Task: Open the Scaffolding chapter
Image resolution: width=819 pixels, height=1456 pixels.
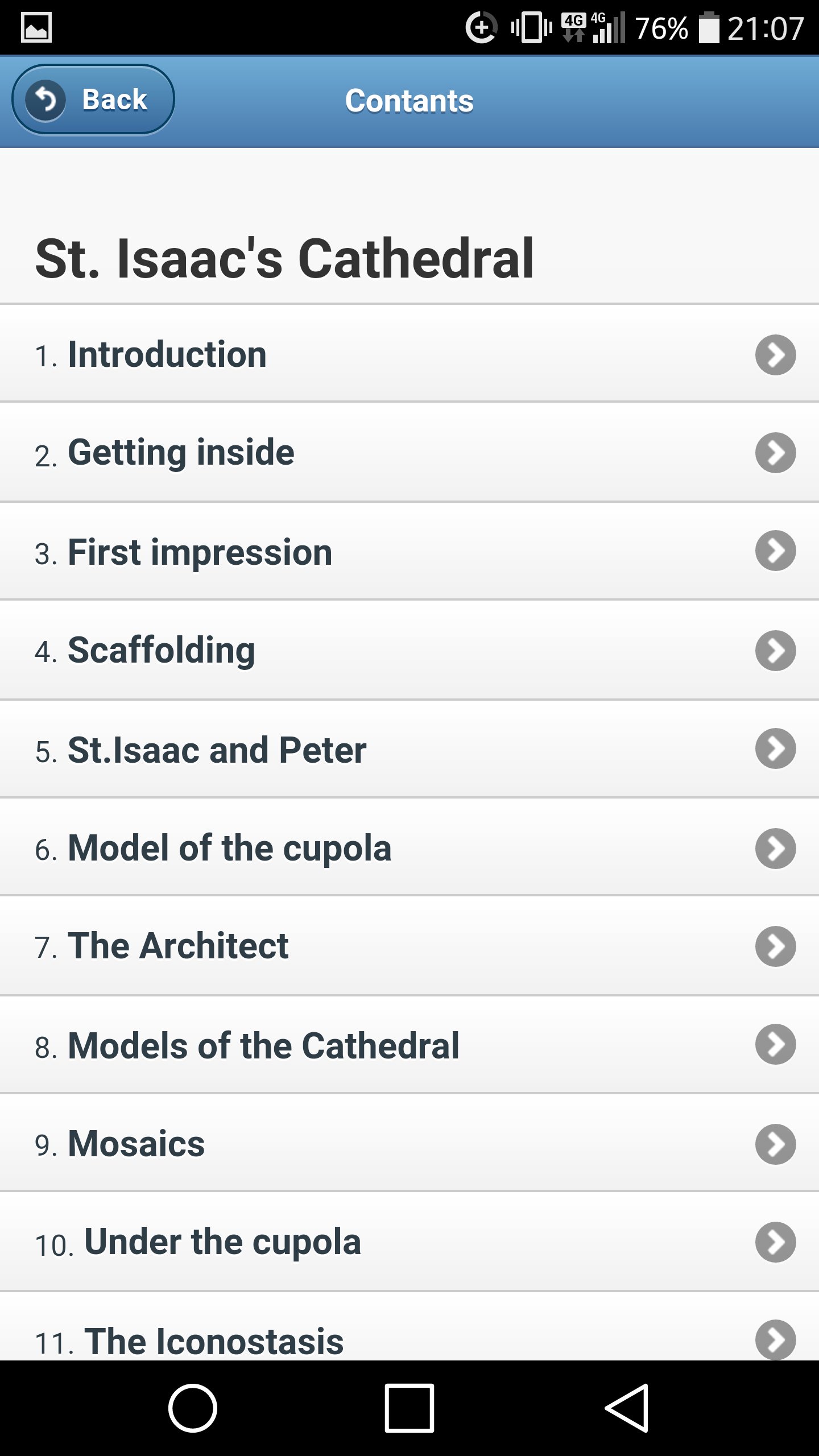Action: (x=162, y=651)
